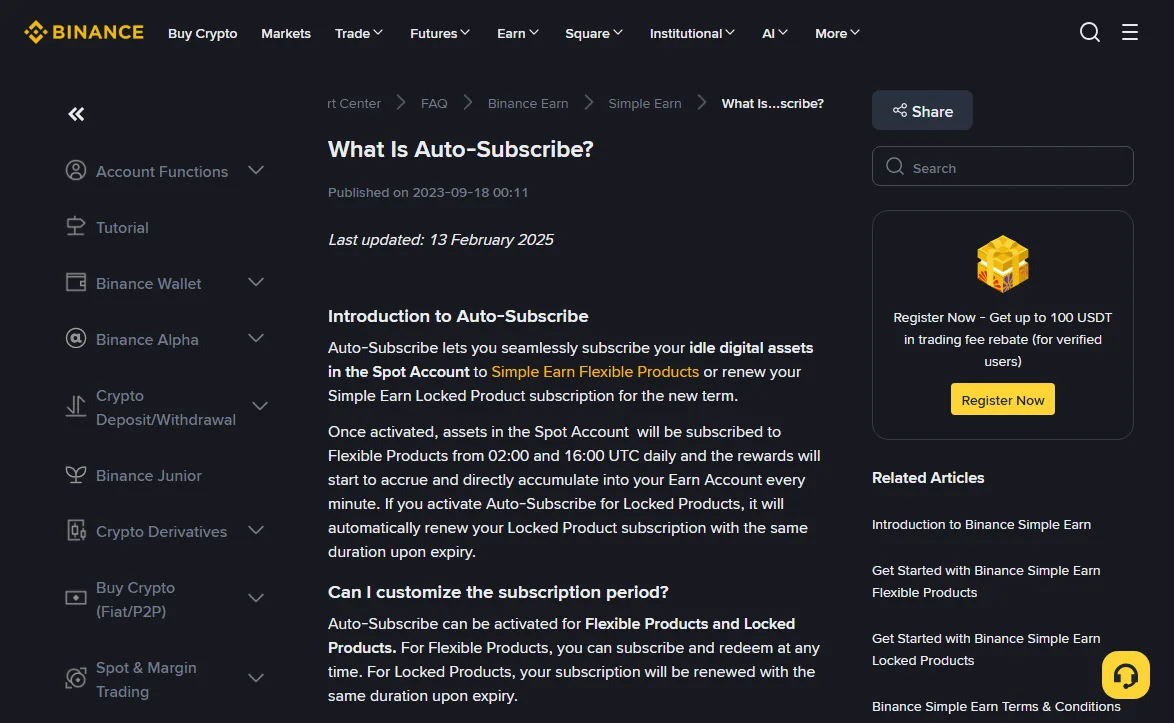This screenshot has height=723, width=1174.
Task: Open the hamburger menu icon
Action: [1130, 32]
